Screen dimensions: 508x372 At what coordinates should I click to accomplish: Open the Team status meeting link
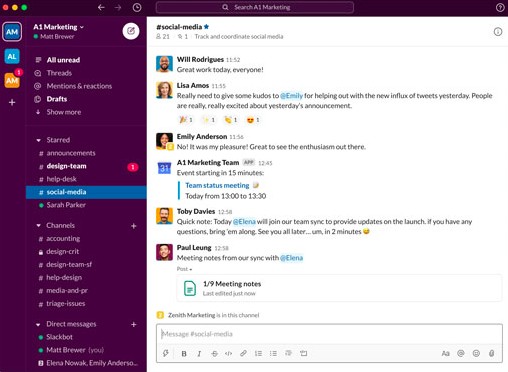(x=217, y=185)
